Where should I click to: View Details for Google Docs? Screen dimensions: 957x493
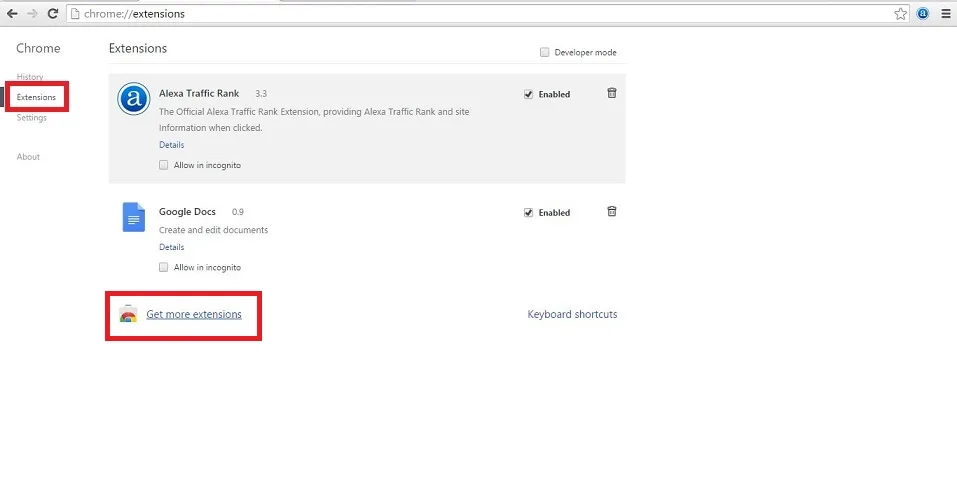pos(172,247)
